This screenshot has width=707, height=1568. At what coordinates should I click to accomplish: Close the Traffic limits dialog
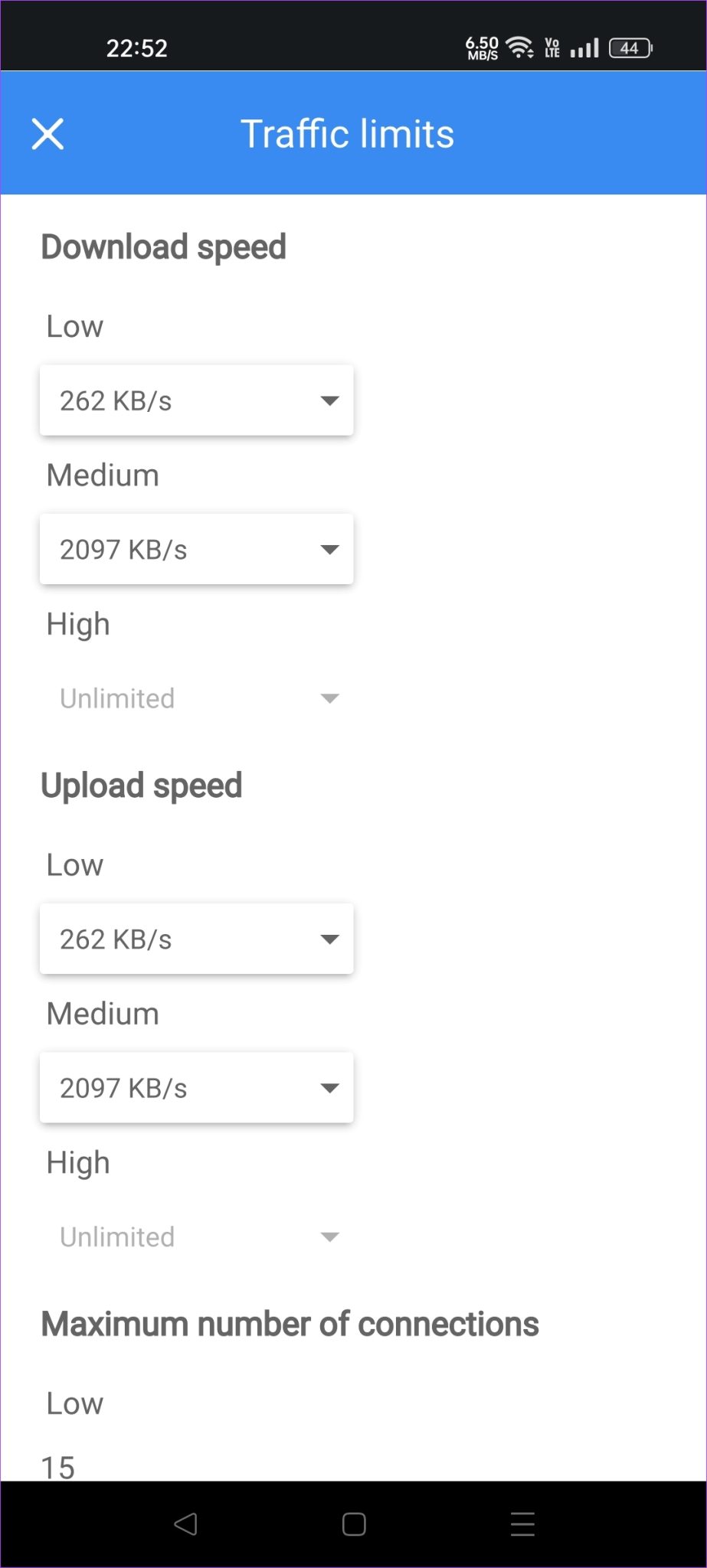pos(47,134)
